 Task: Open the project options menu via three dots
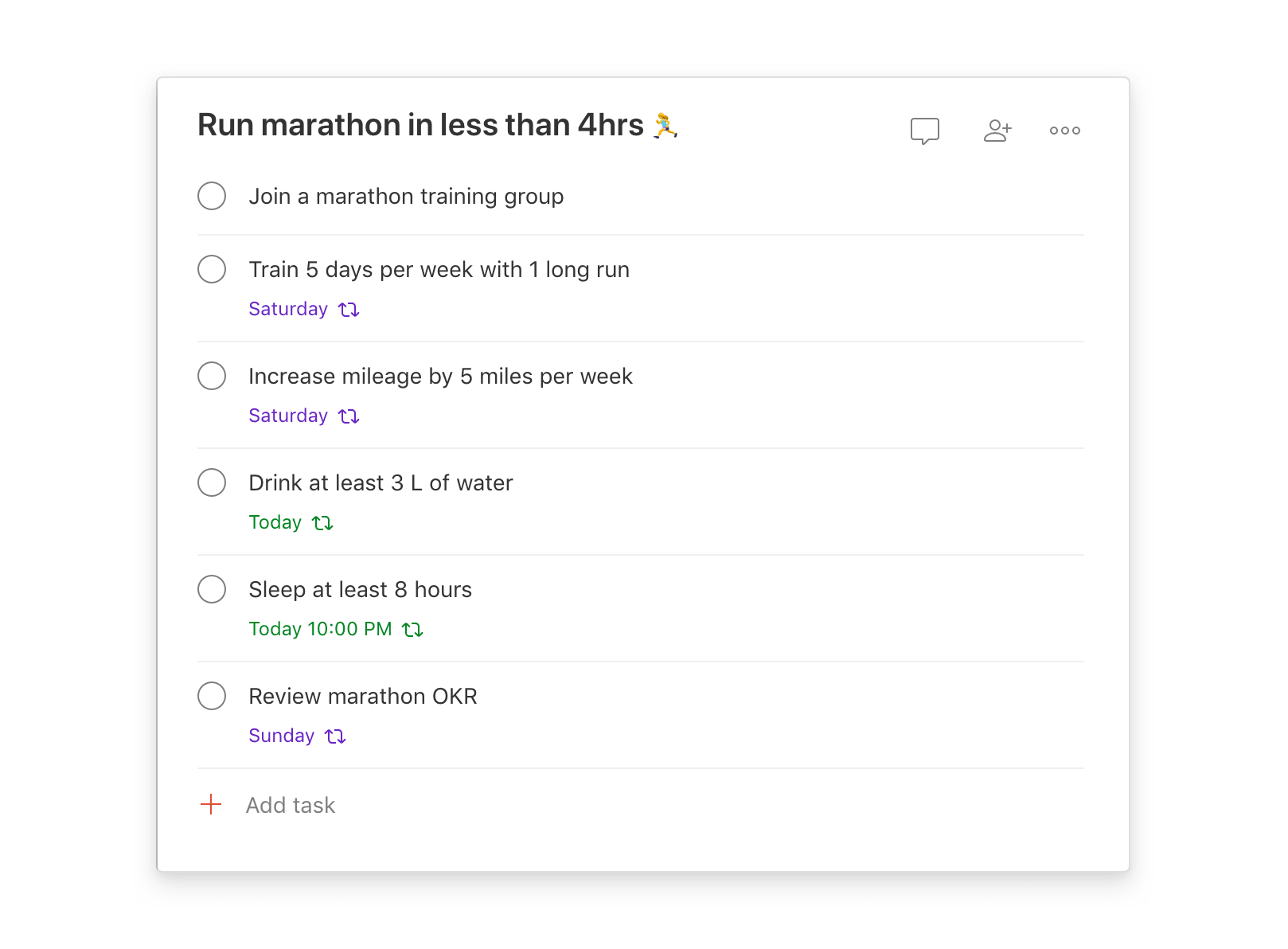[x=1064, y=130]
